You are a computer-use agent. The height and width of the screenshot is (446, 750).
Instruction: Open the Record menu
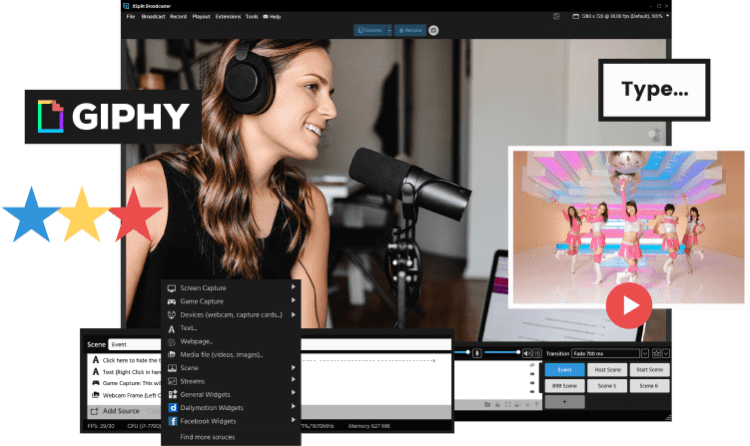[178, 16]
